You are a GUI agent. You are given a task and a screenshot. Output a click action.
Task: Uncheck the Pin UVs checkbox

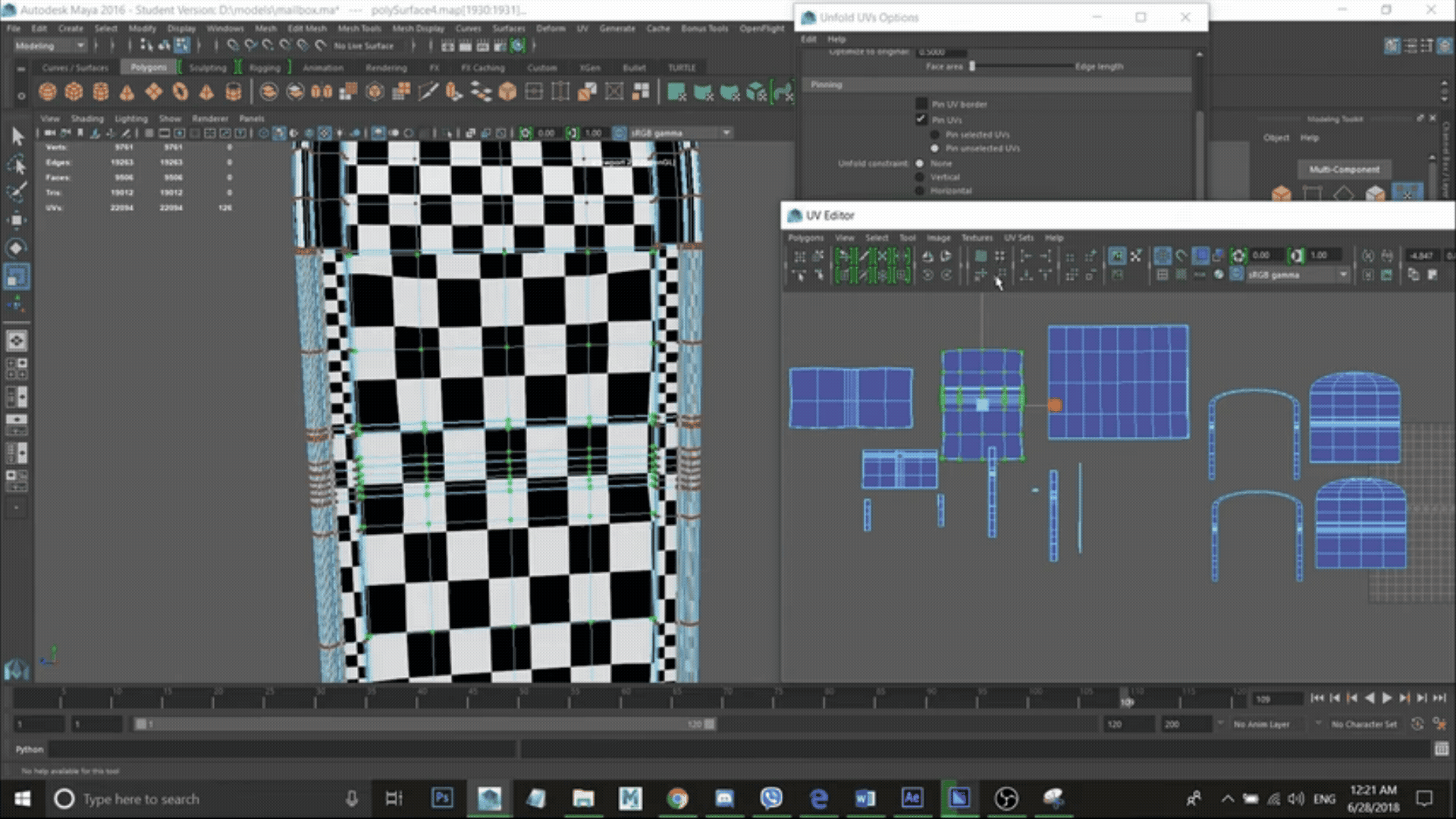tap(921, 120)
